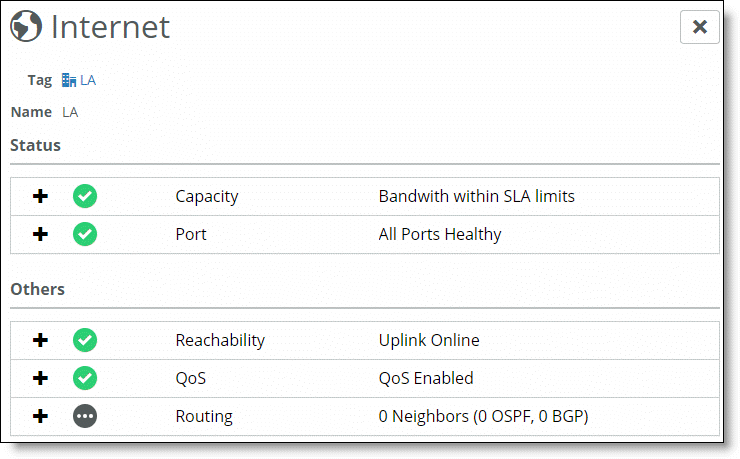Click the green Reachability check icon
The height and width of the screenshot is (459, 740).
(85, 340)
